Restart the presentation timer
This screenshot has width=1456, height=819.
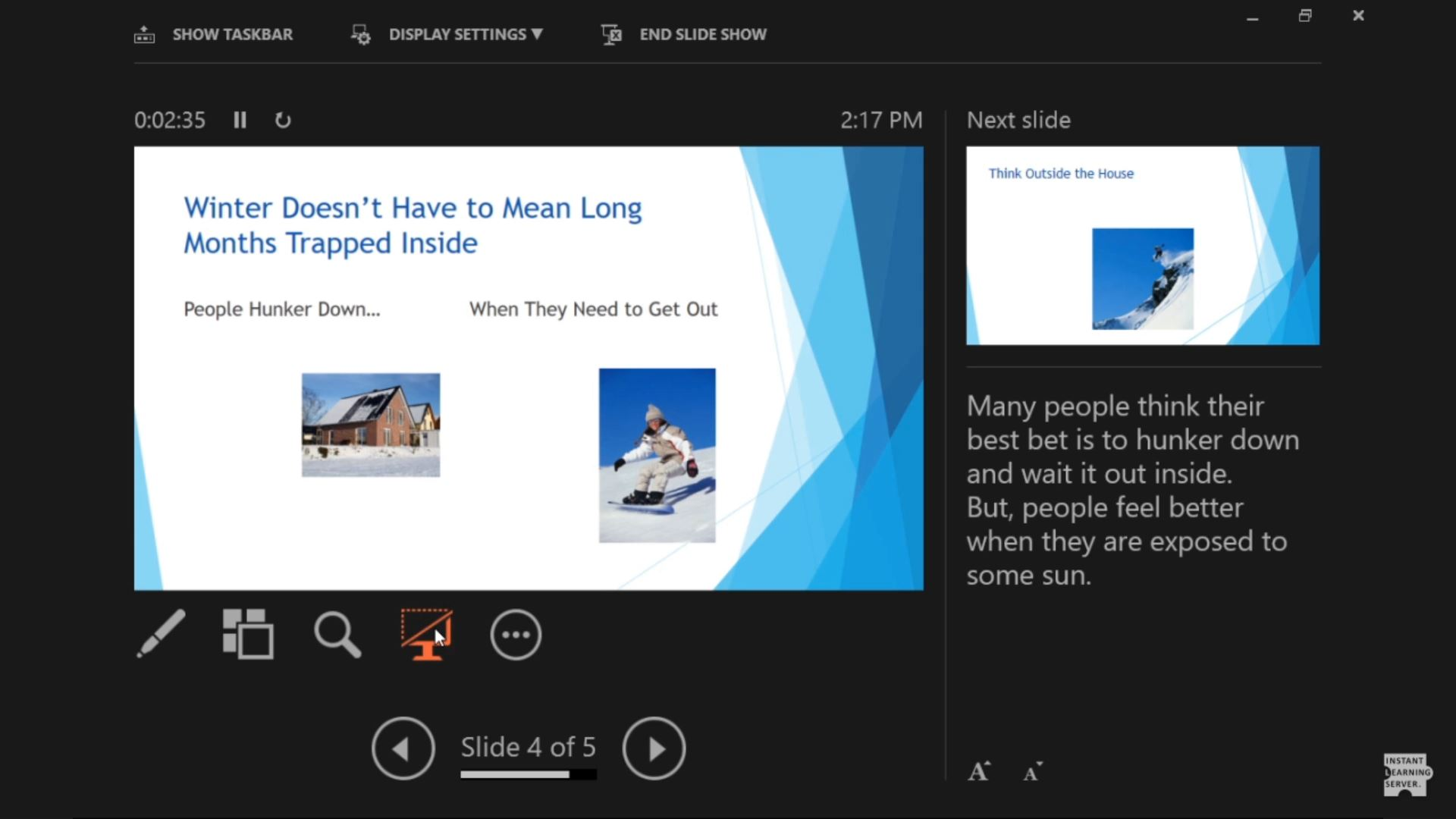click(x=282, y=120)
